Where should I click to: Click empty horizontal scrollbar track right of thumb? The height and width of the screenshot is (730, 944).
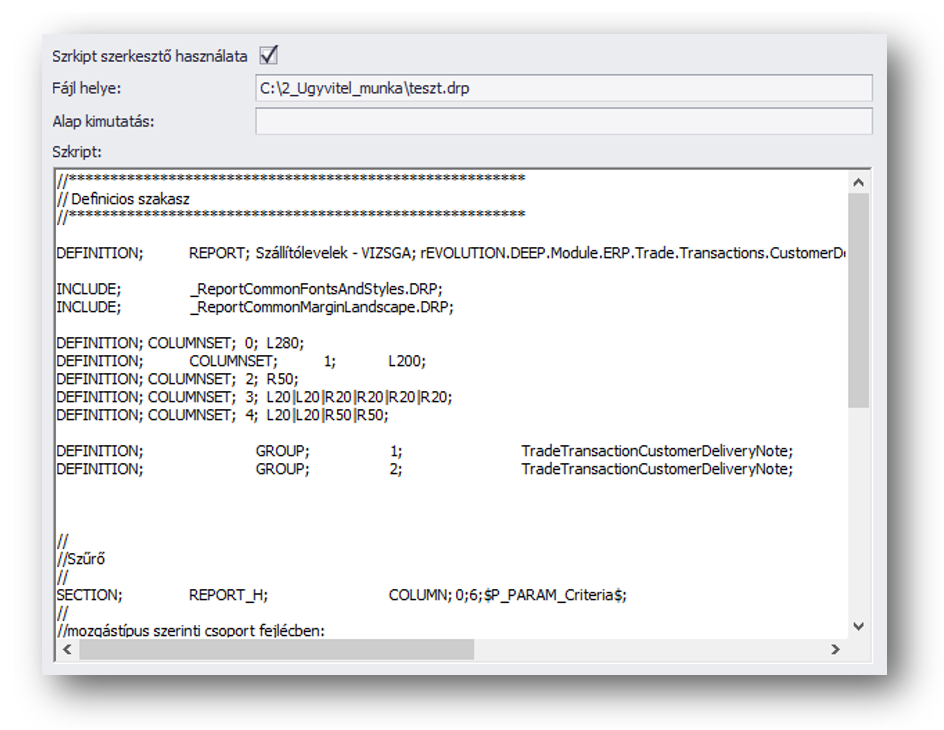pos(650,649)
